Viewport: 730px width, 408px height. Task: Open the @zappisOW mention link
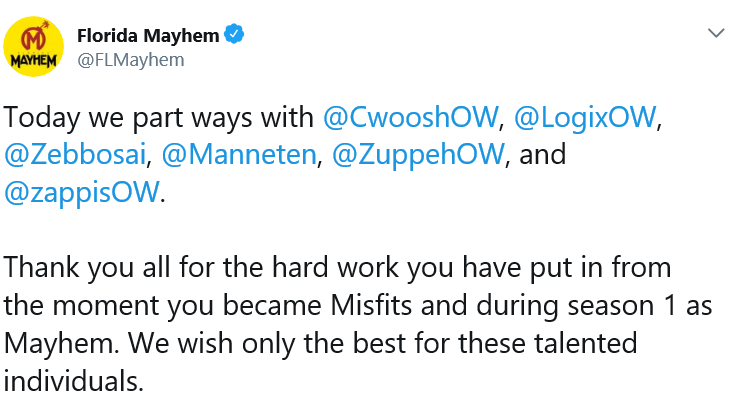pos(82,192)
